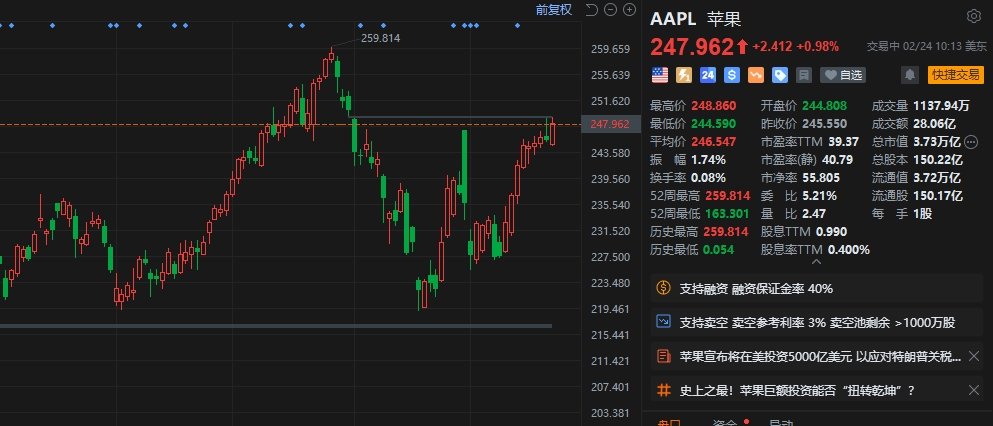Click the 247.962 current price axis label
Image resolution: width=993 pixels, height=426 pixels.
[609, 124]
